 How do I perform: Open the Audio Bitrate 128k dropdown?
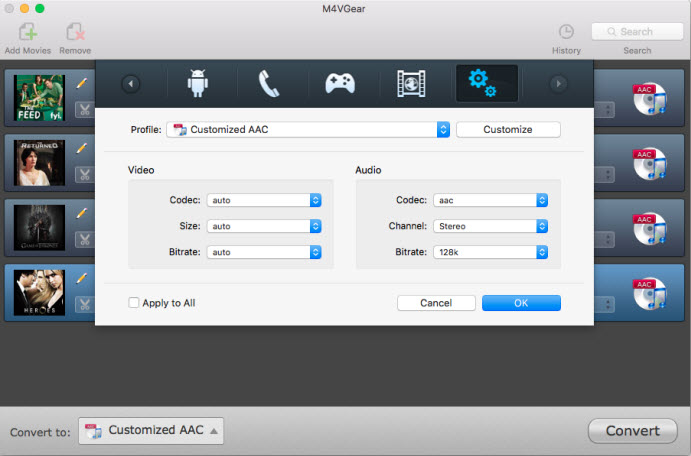[490, 252]
